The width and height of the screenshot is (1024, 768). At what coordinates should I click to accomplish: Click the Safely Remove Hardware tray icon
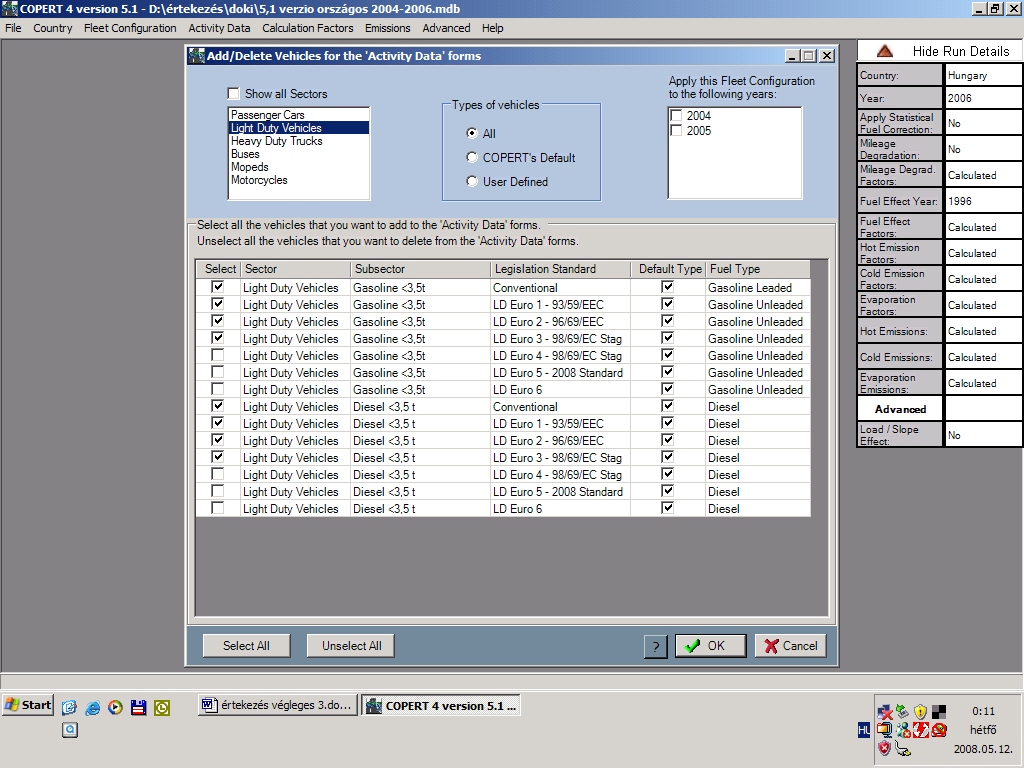click(x=903, y=712)
